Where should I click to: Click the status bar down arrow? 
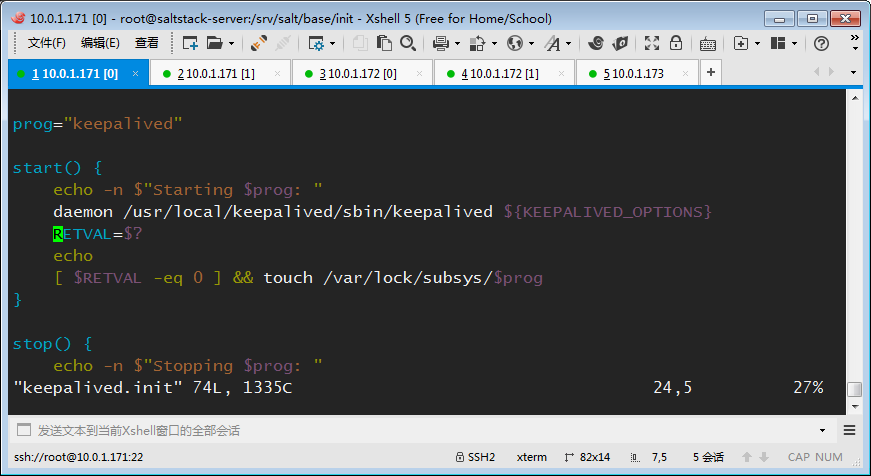[764, 457]
